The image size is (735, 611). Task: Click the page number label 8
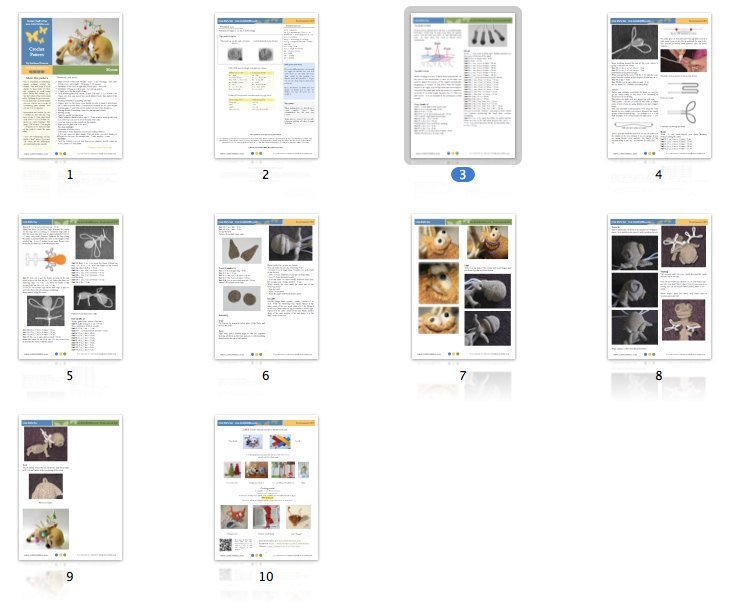[x=659, y=375]
